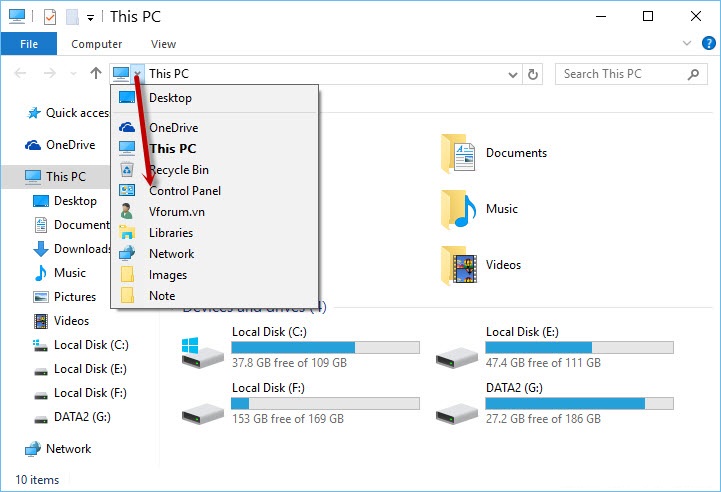The width and height of the screenshot is (721, 492).
Task: Open the Help question mark icon
Action: tap(709, 43)
